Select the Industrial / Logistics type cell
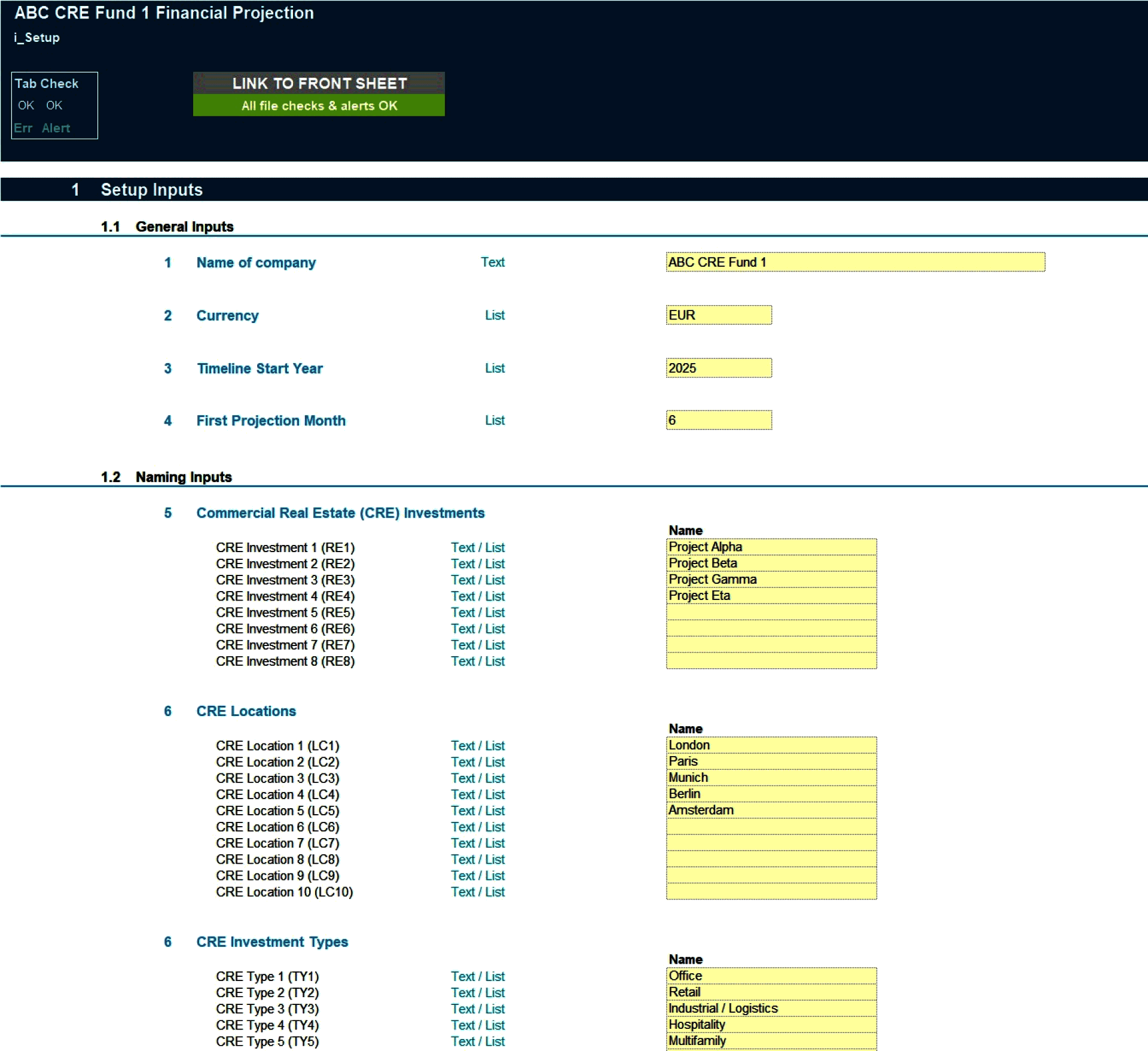This screenshot has width=1148, height=1051. pyautogui.click(x=771, y=1009)
